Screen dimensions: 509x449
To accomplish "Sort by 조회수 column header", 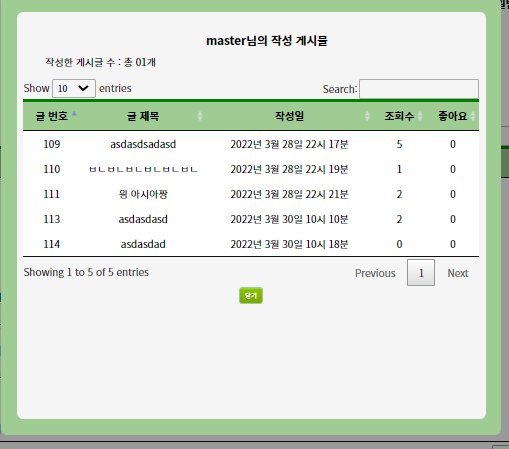I will coord(399,116).
